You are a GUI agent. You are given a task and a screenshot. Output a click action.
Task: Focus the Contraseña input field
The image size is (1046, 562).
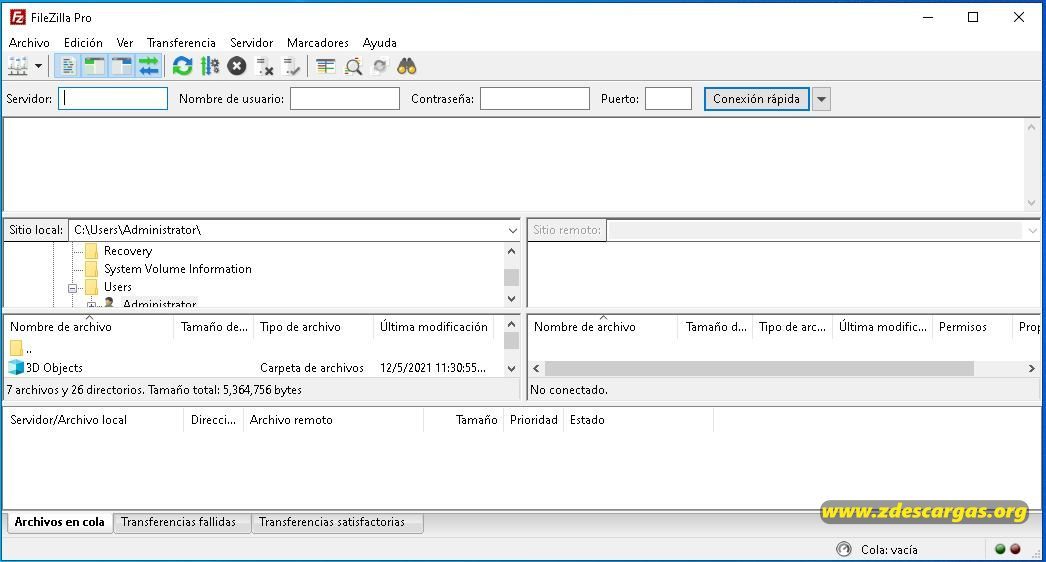[535, 99]
